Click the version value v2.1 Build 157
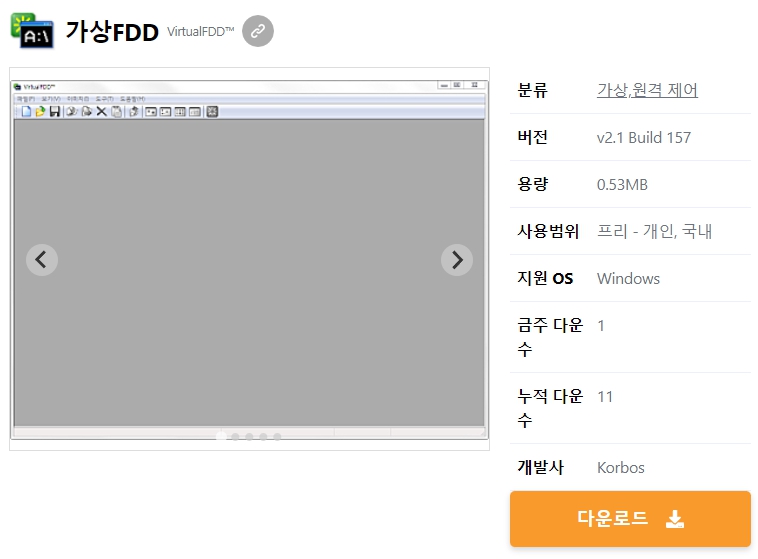 click(x=644, y=137)
